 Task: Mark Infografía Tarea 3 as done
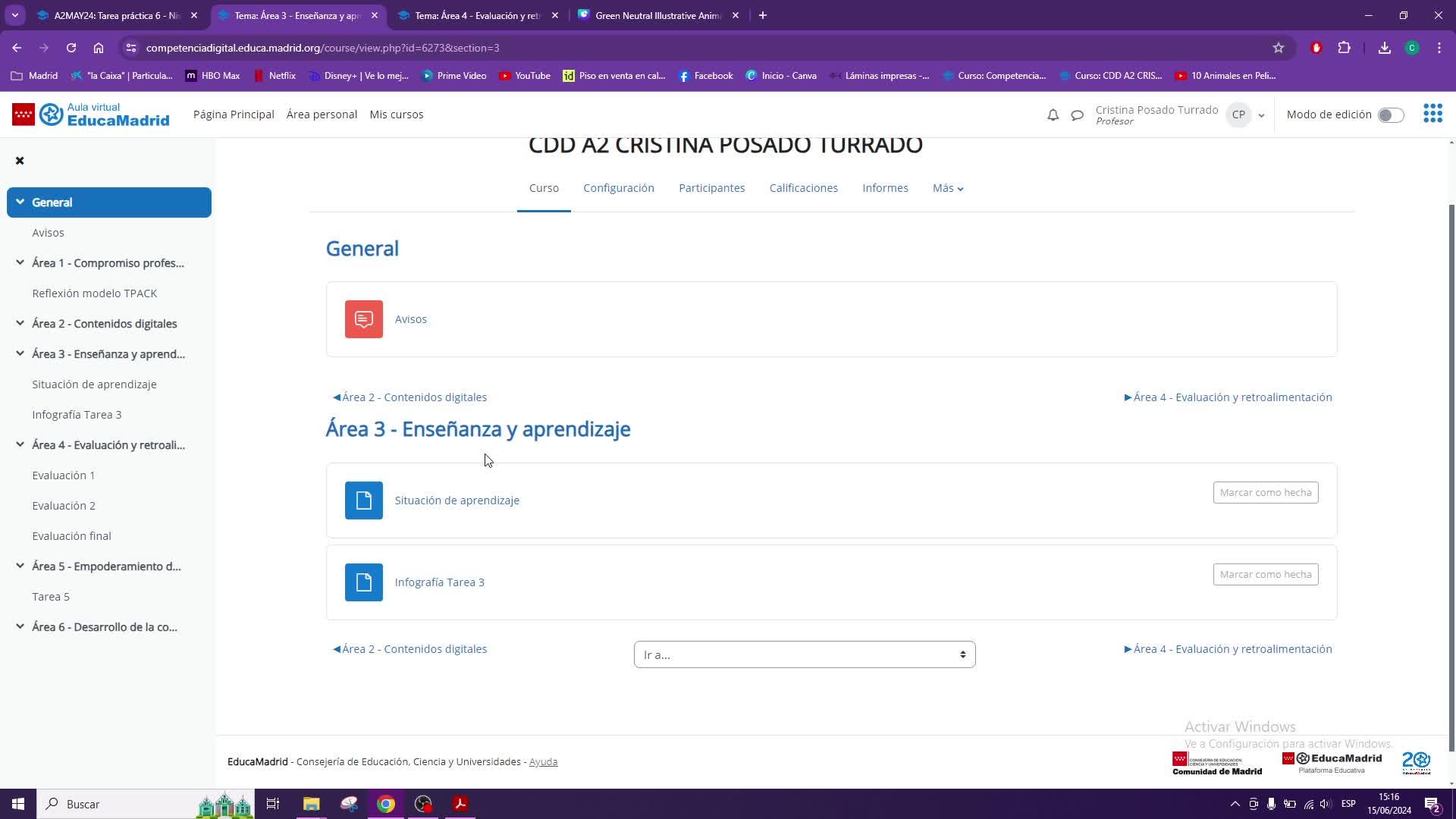(1265, 575)
